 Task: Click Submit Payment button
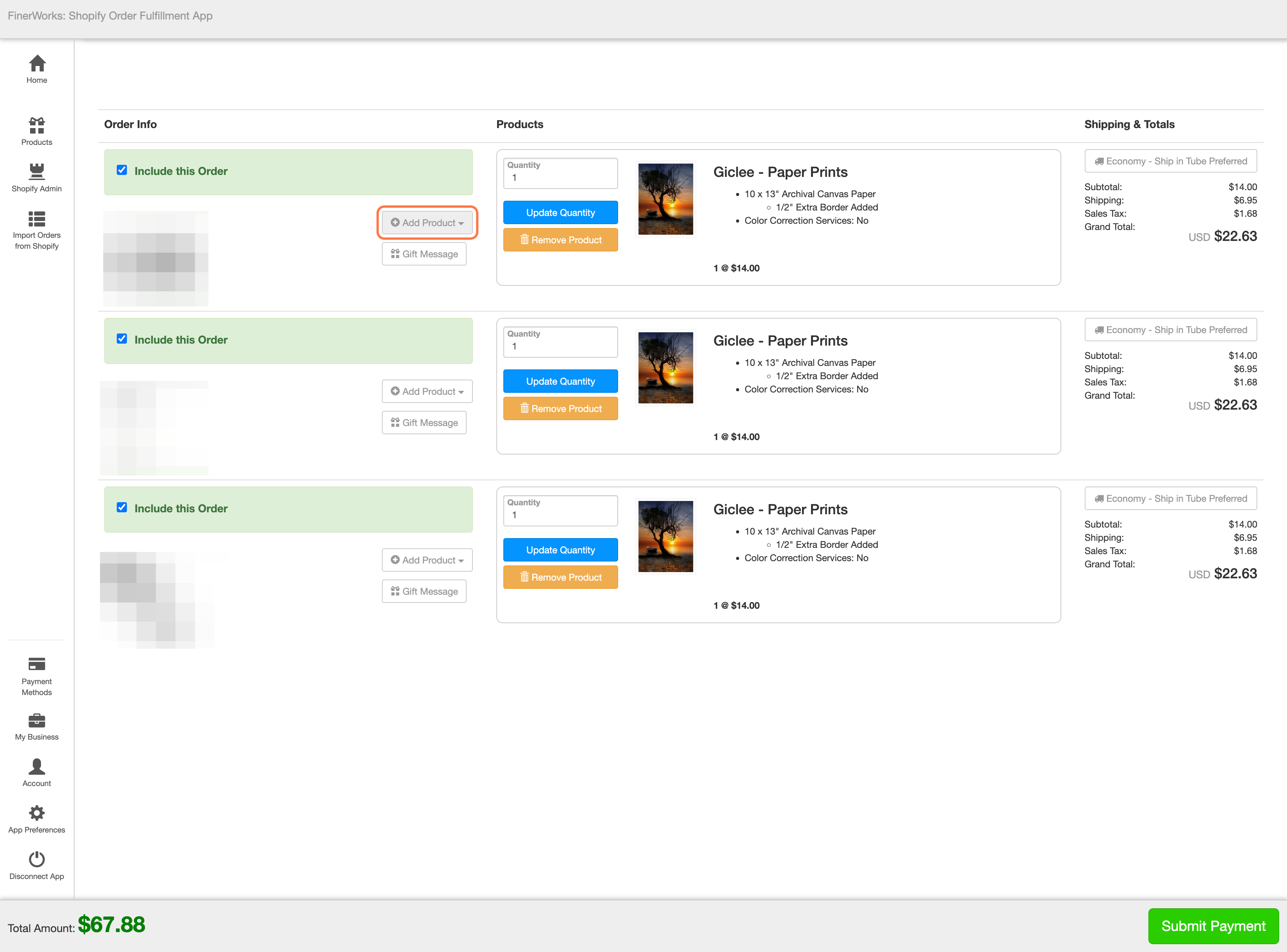(1213, 926)
